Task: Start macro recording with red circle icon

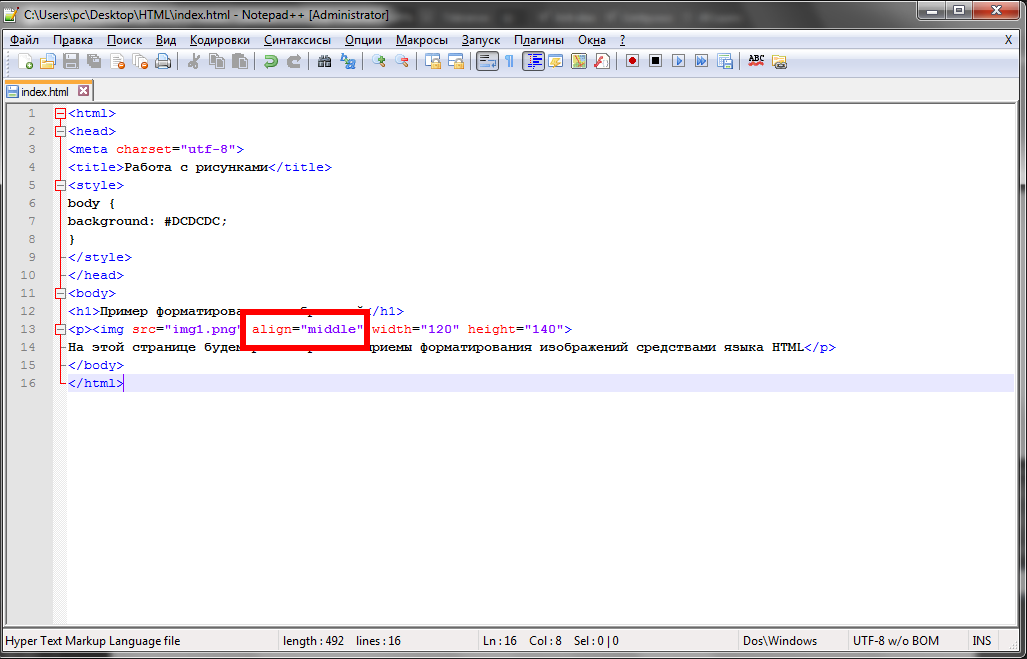Action: click(x=632, y=62)
